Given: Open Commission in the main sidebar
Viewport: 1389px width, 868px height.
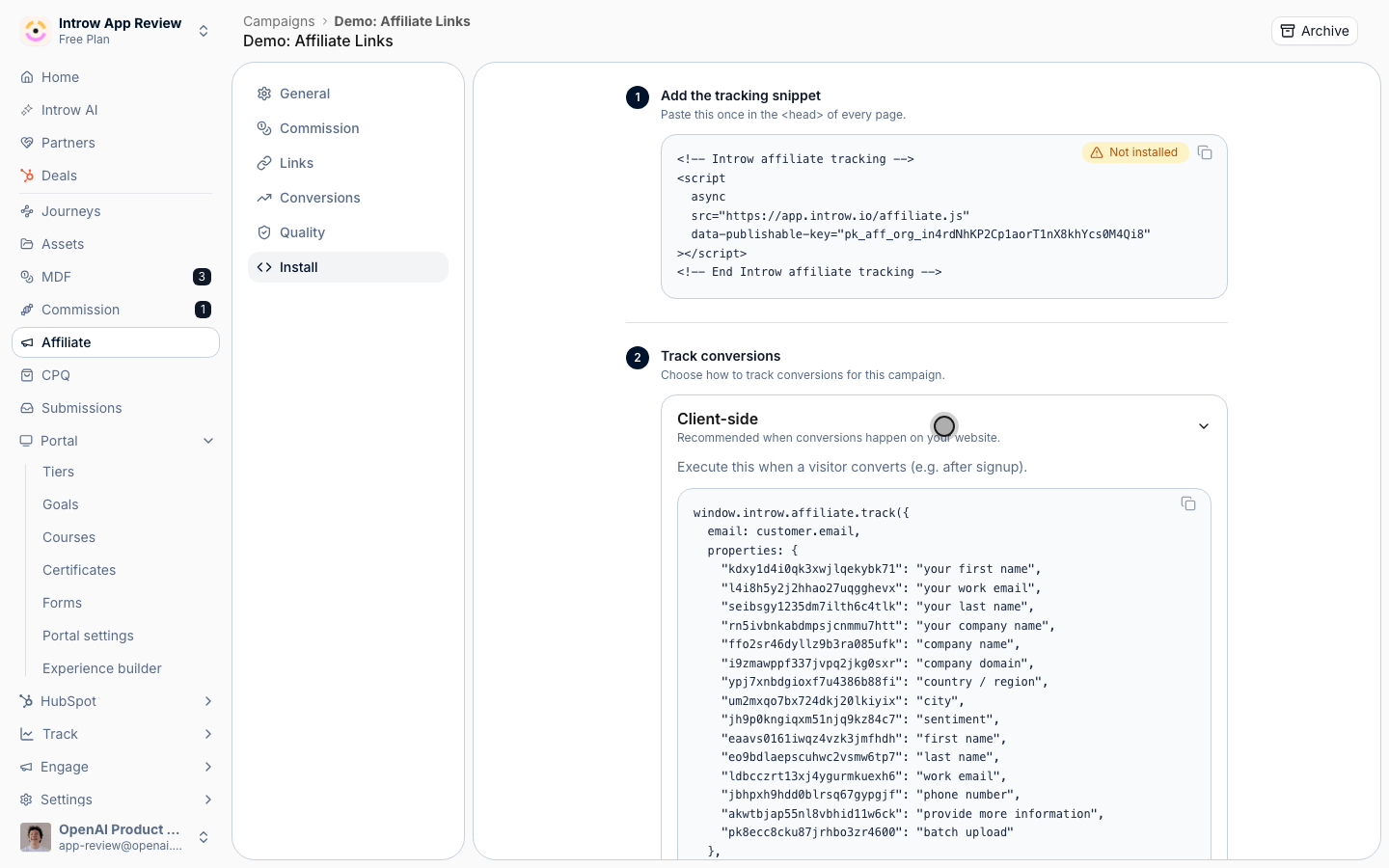Looking at the screenshot, I should [116, 310].
